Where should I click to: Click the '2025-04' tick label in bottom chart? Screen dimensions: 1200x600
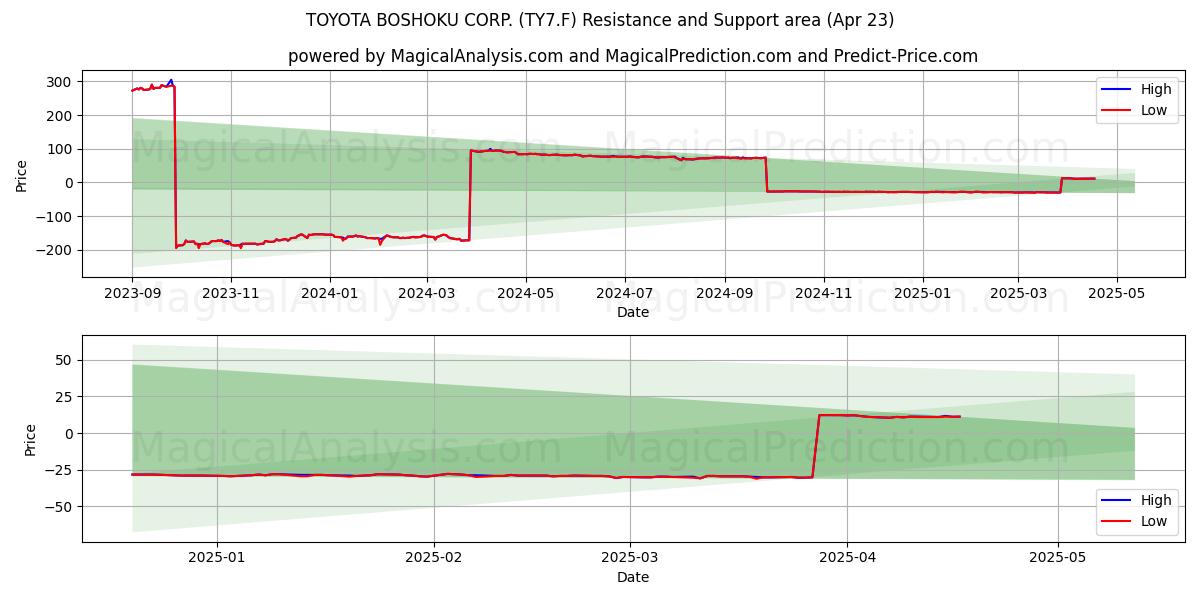847,559
